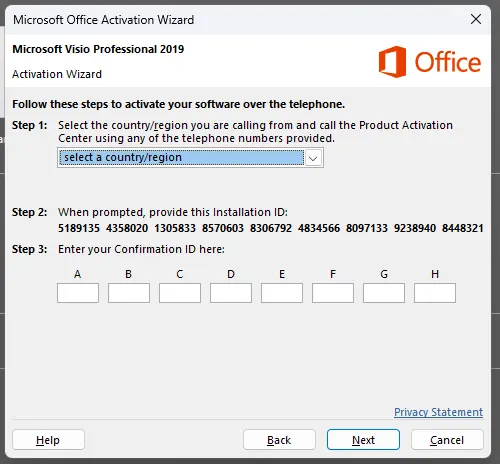The image size is (500, 464).
Task: Click 'Enter your Confirmation ID here:' text
Action: tap(141, 249)
